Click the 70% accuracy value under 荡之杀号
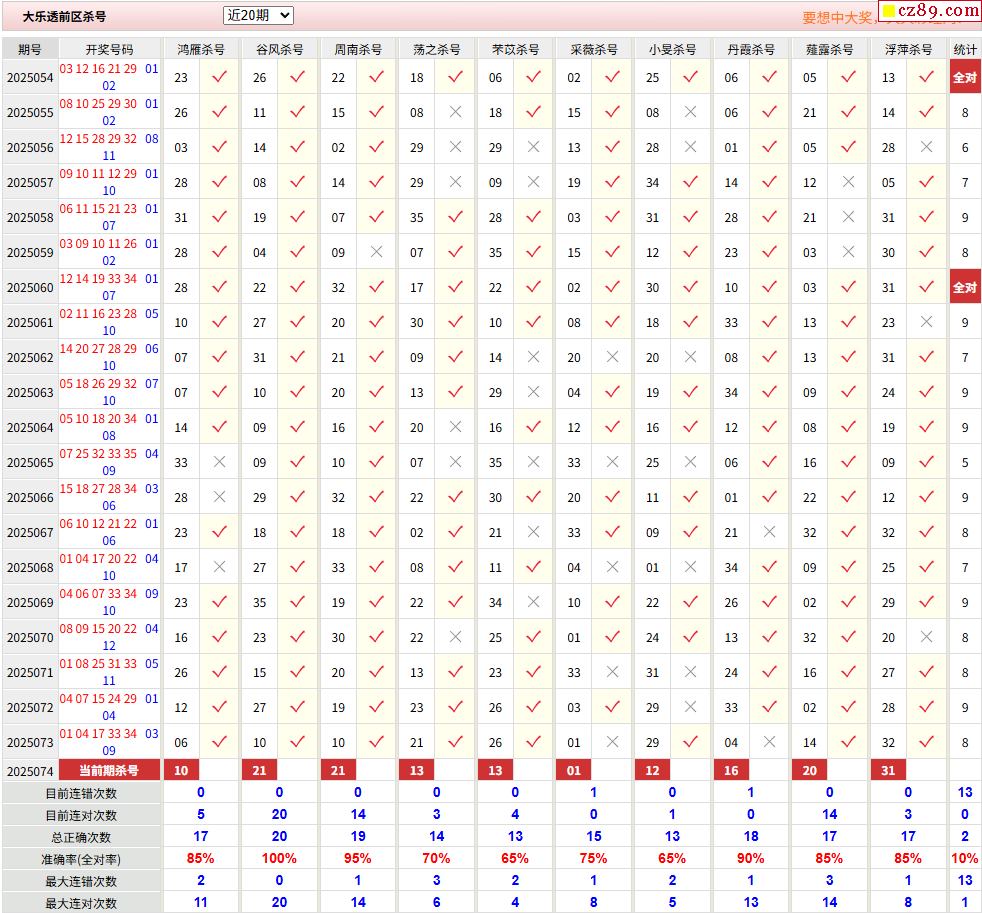The height and width of the screenshot is (913, 982). click(x=437, y=859)
